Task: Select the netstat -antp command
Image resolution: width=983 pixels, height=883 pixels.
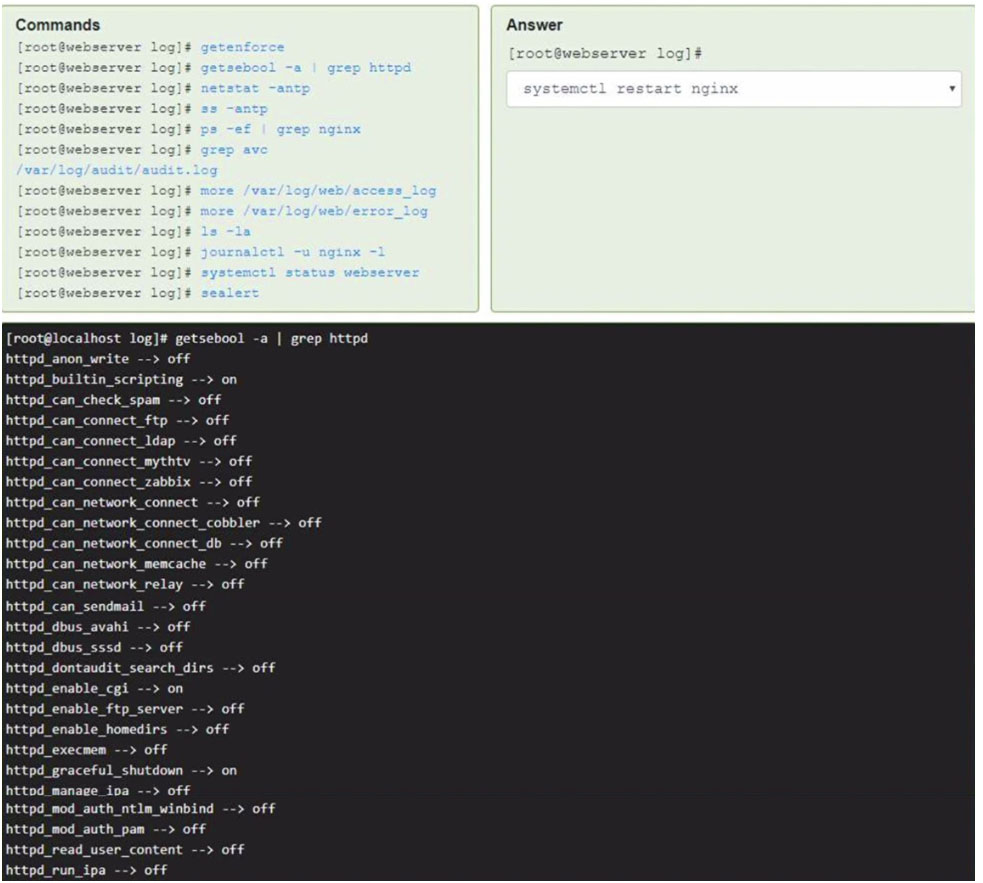Action: pos(255,88)
